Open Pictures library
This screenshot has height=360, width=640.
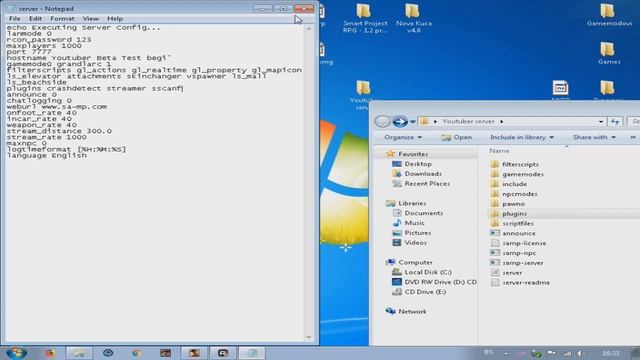coord(418,233)
